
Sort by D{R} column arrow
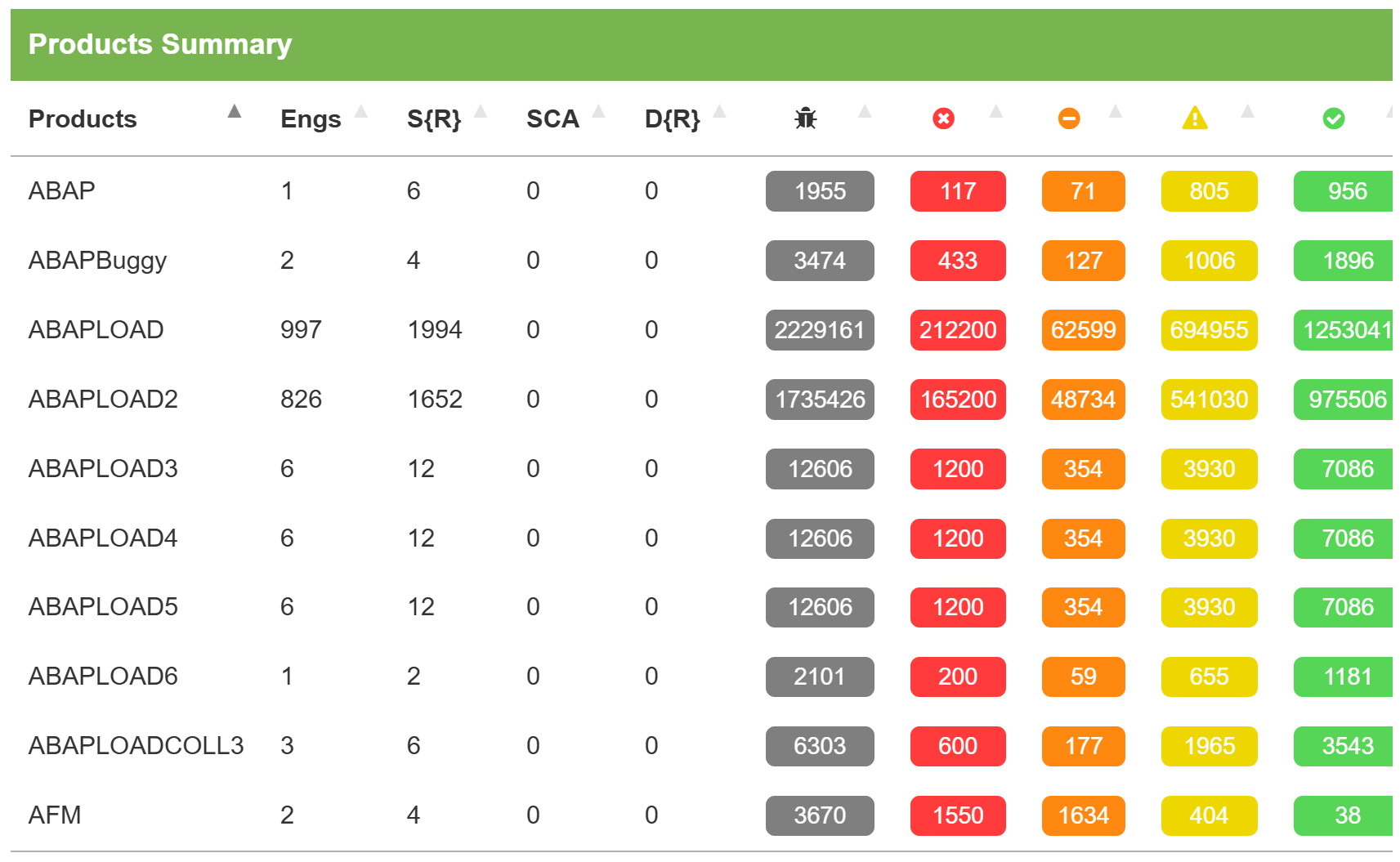pyautogui.click(x=720, y=112)
